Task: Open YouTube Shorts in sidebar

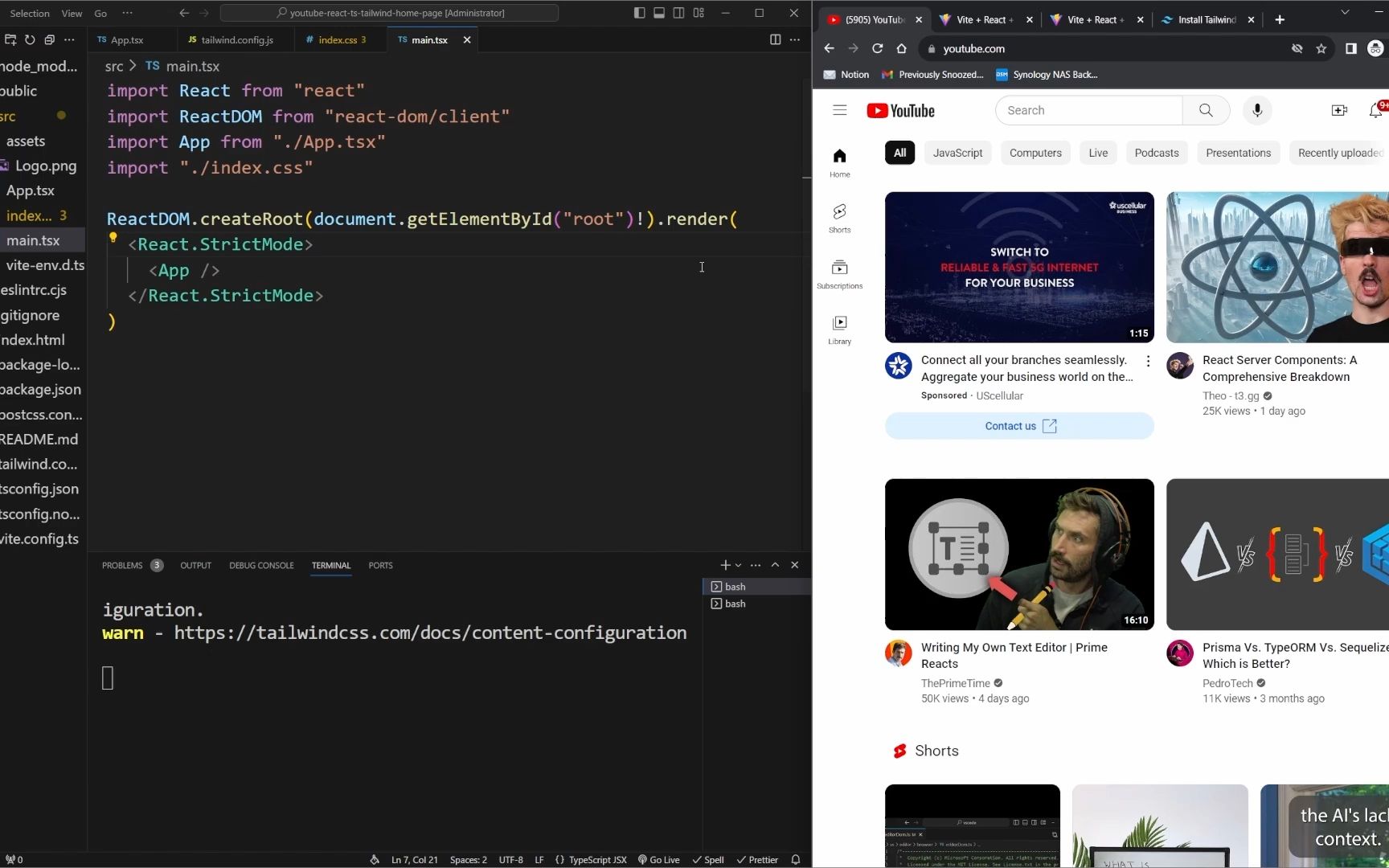Action: pyautogui.click(x=840, y=219)
